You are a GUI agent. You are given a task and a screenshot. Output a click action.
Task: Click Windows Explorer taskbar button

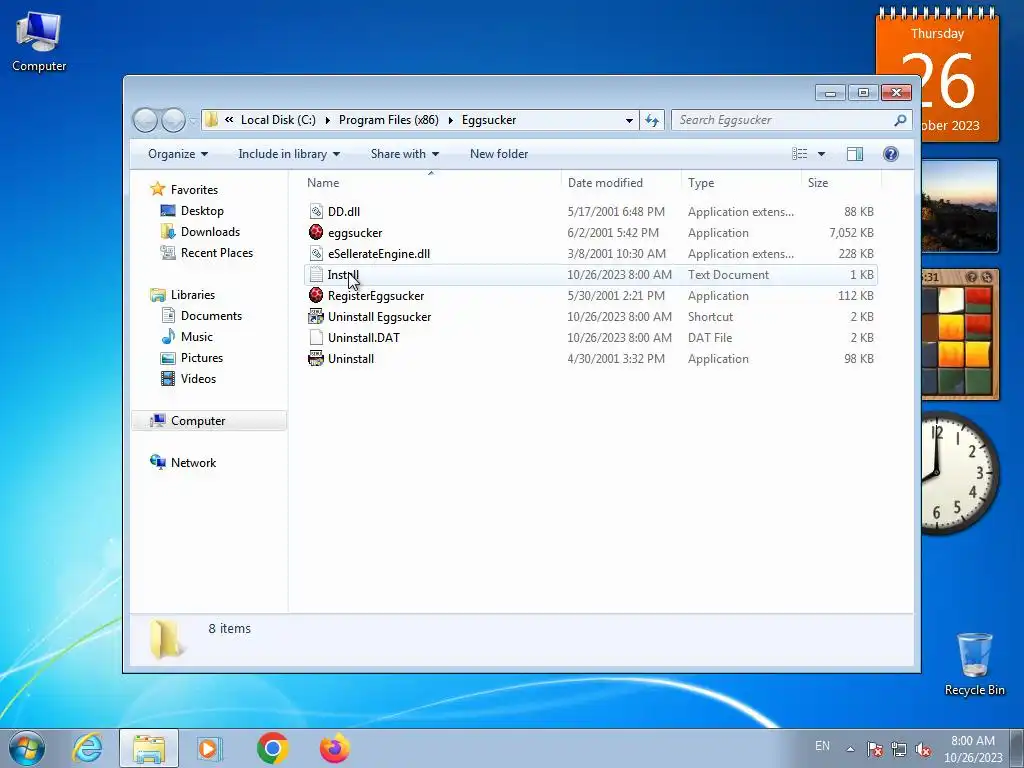point(149,748)
